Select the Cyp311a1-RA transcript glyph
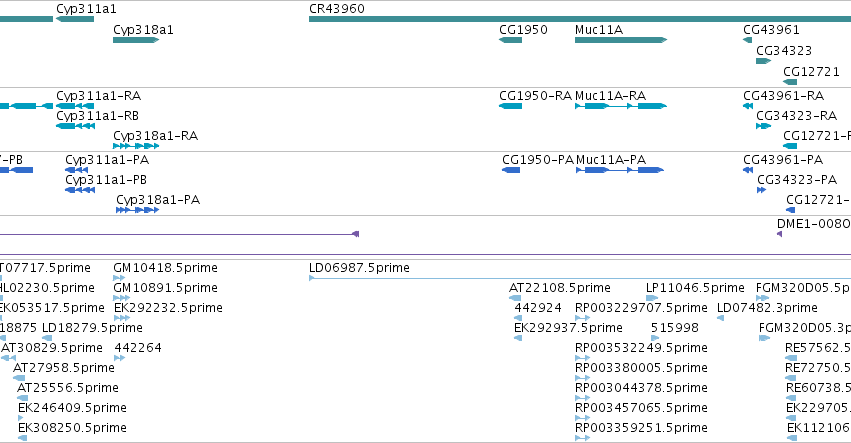The width and height of the screenshot is (851, 443). click(x=75, y=106)
